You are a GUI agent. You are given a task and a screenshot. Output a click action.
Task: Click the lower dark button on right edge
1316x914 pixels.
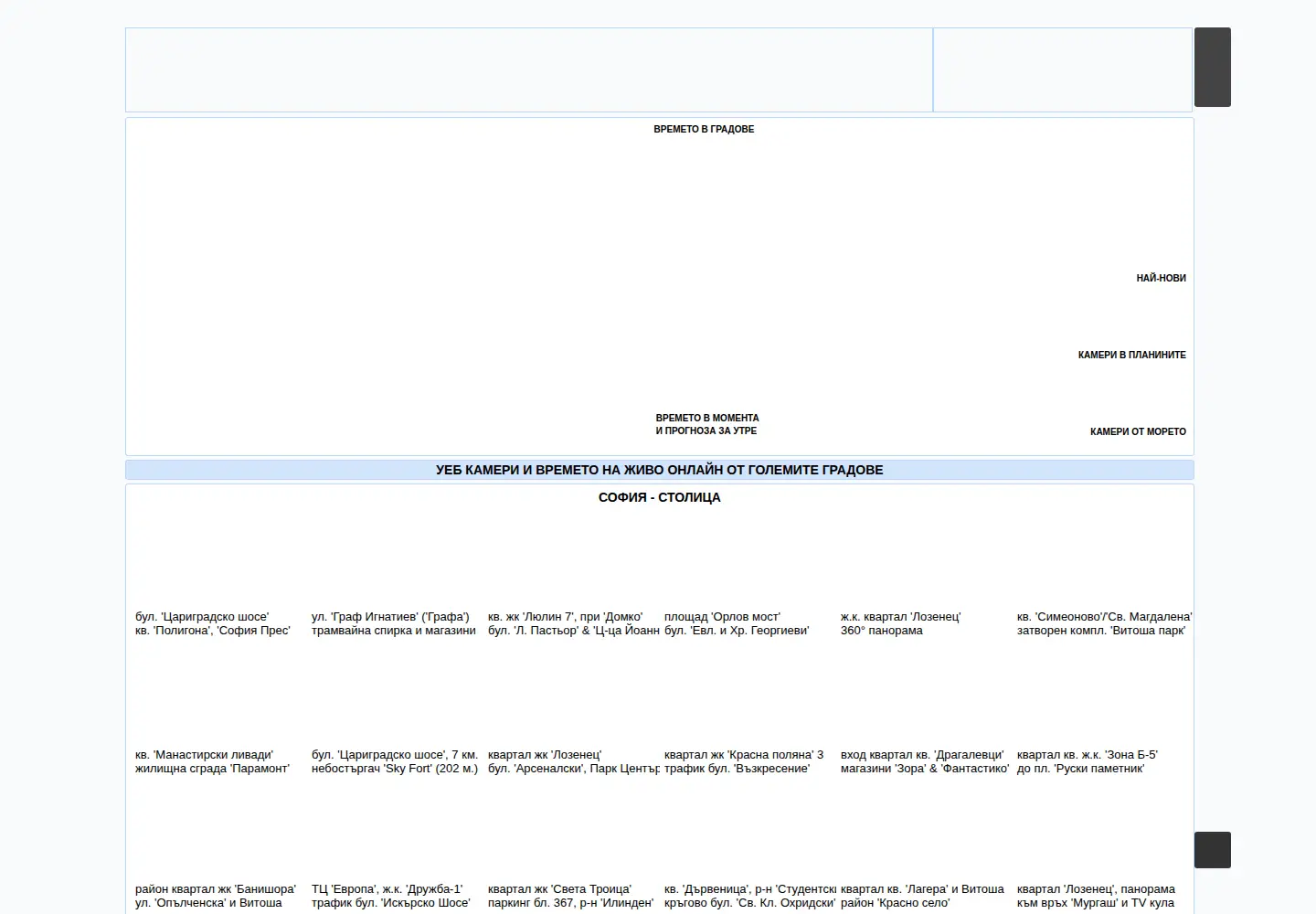[x=1212, y=850]
